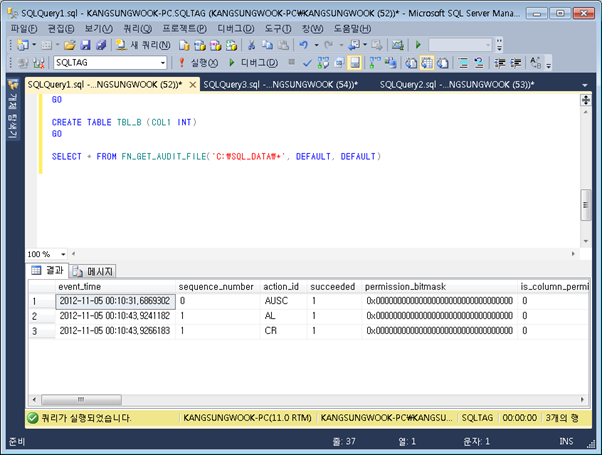The image size is (602, 455).
Task: Select Results to File output mode
Action: coord(443,63)
